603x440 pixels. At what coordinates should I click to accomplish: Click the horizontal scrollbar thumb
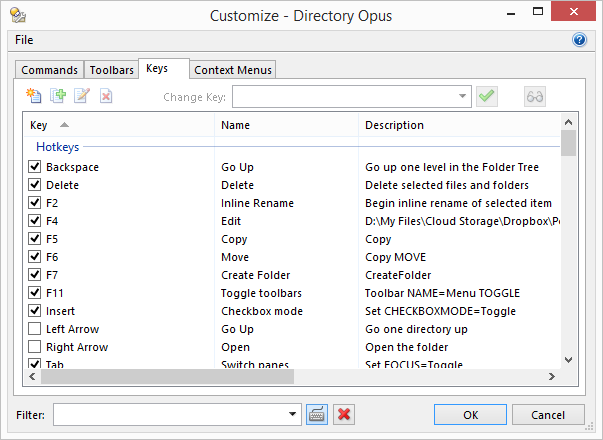(x=167, y=376)
